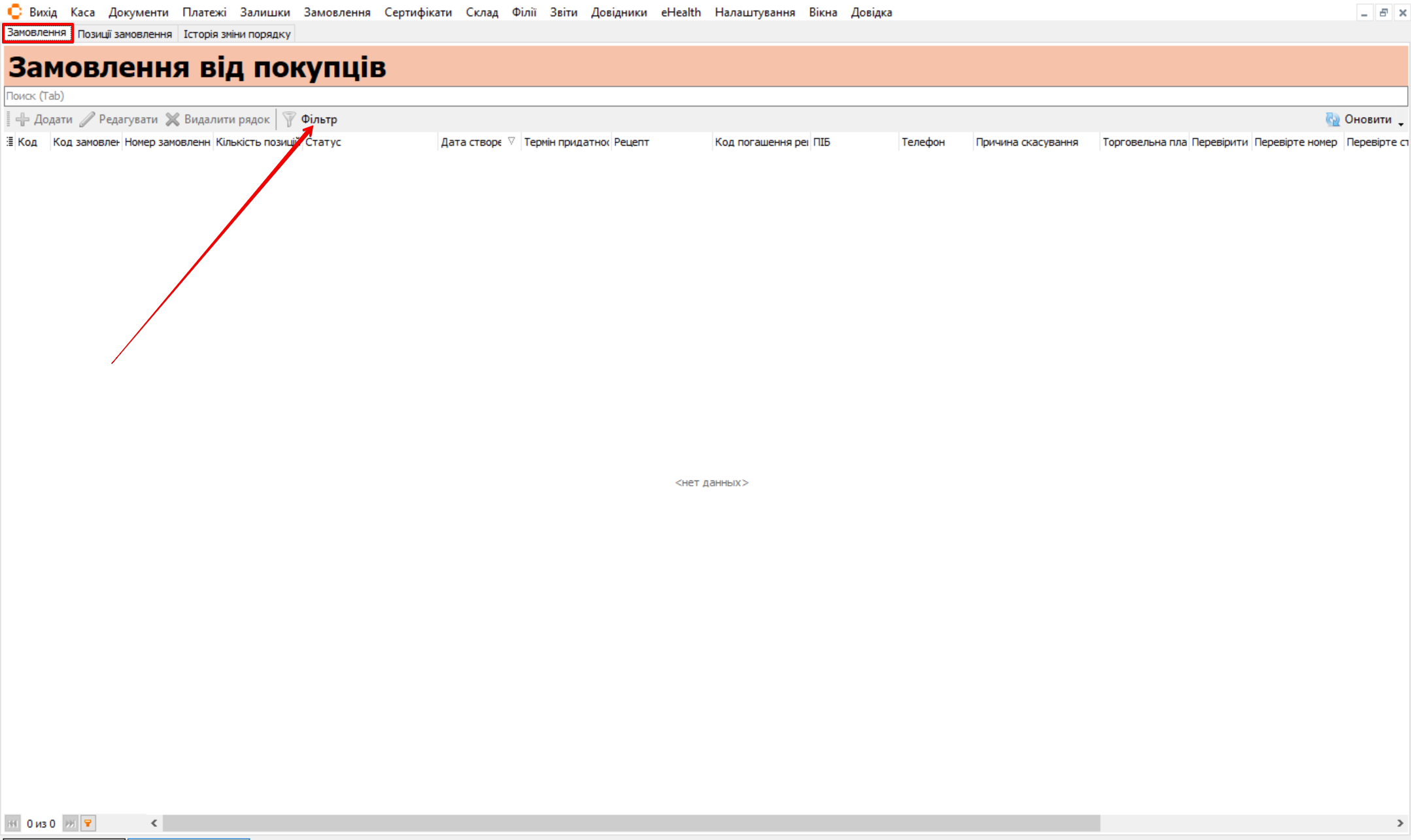Jump to last record navigation icon
Image resolution: width=1411 pixels, height=840 pixels.
pyautogui.click(x=70, y=823)
